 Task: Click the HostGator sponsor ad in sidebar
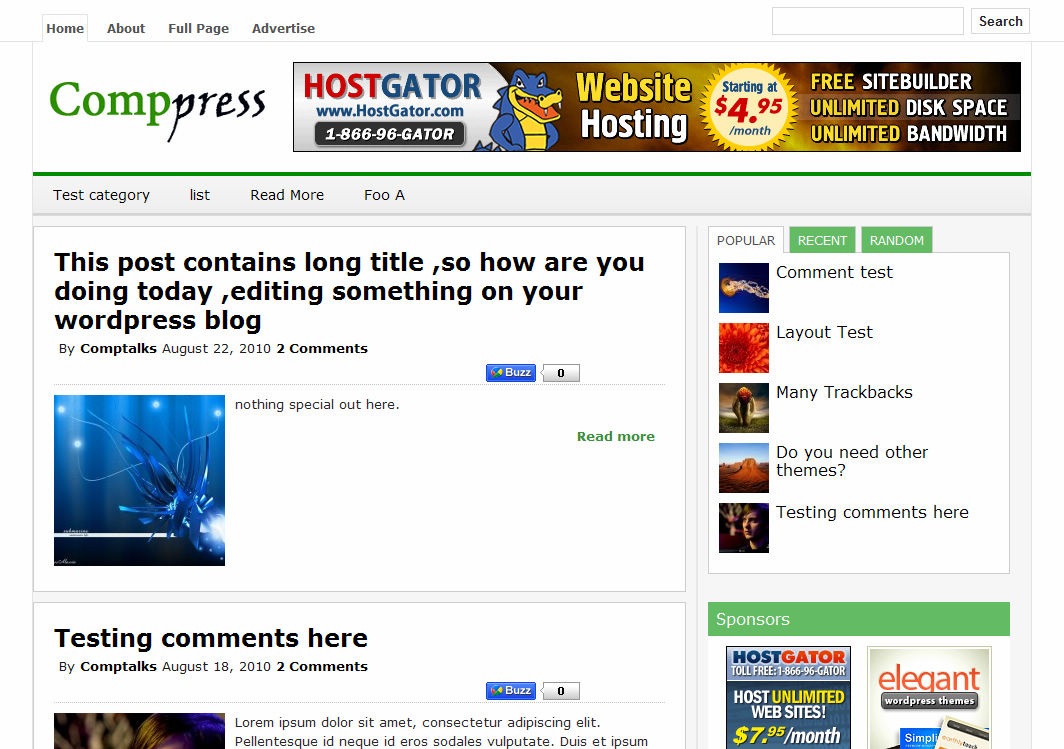[x=788, y=698]
